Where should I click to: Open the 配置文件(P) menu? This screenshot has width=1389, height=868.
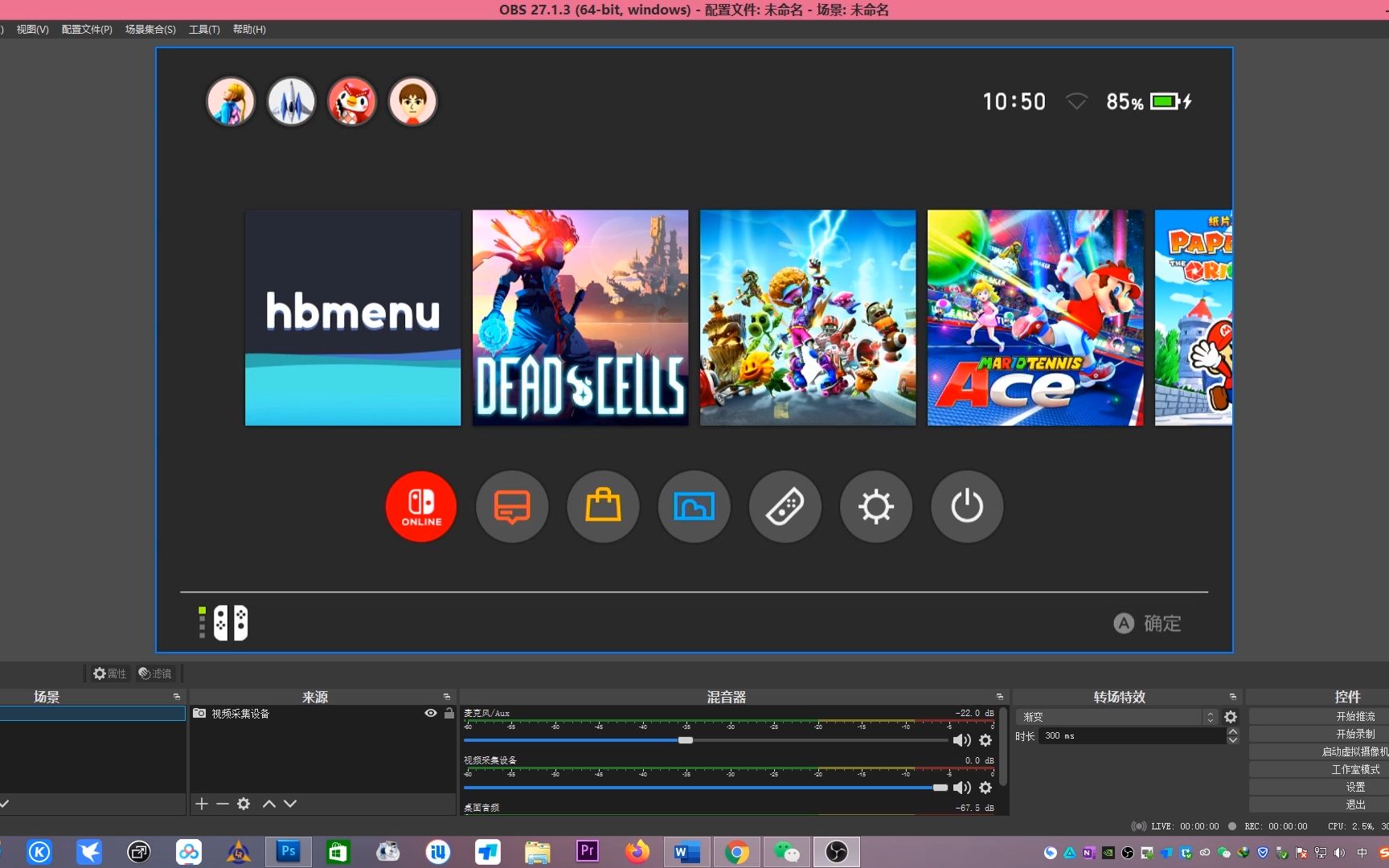[x=87, y=30]
